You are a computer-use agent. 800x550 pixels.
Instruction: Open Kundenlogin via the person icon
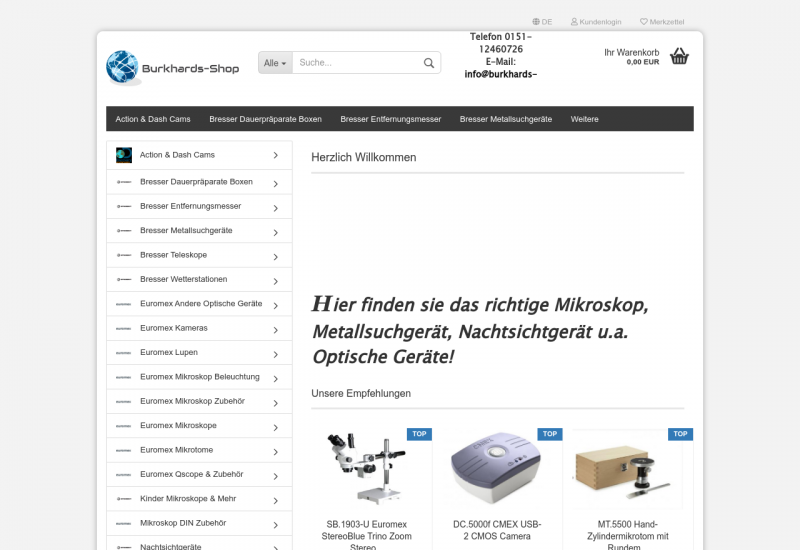pos(574,21)
